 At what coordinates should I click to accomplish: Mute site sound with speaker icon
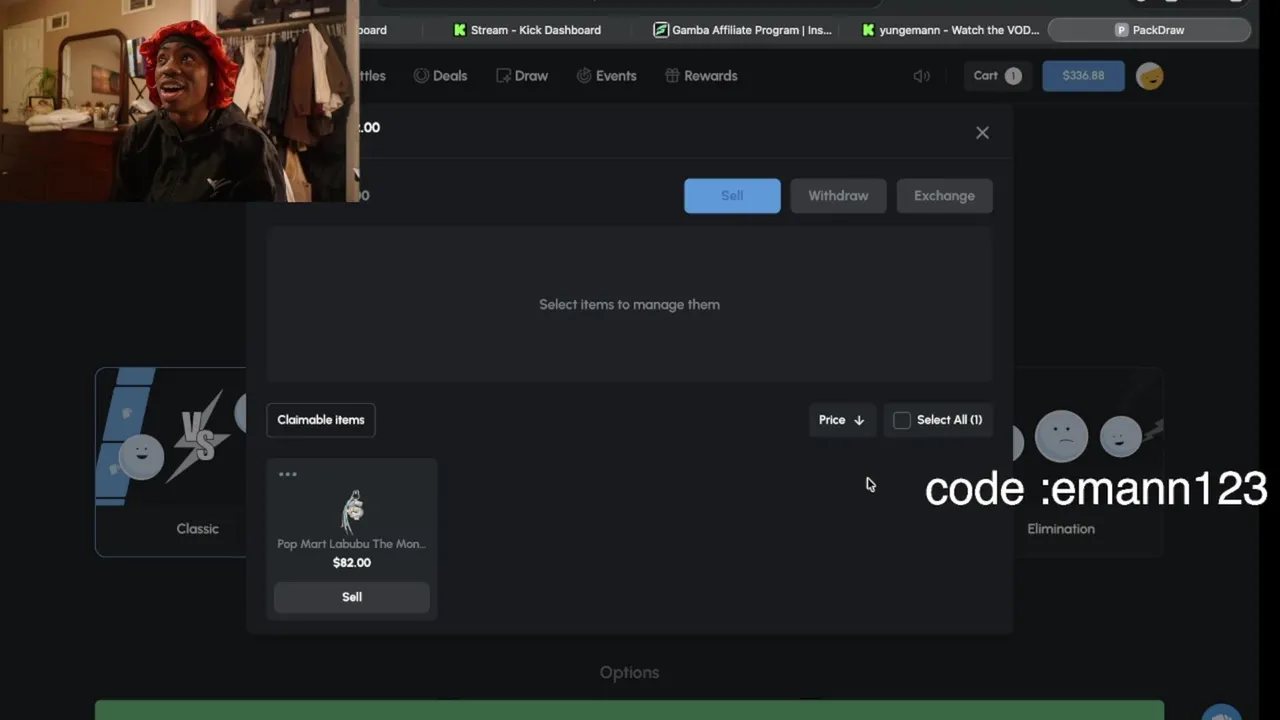[921, 76]
